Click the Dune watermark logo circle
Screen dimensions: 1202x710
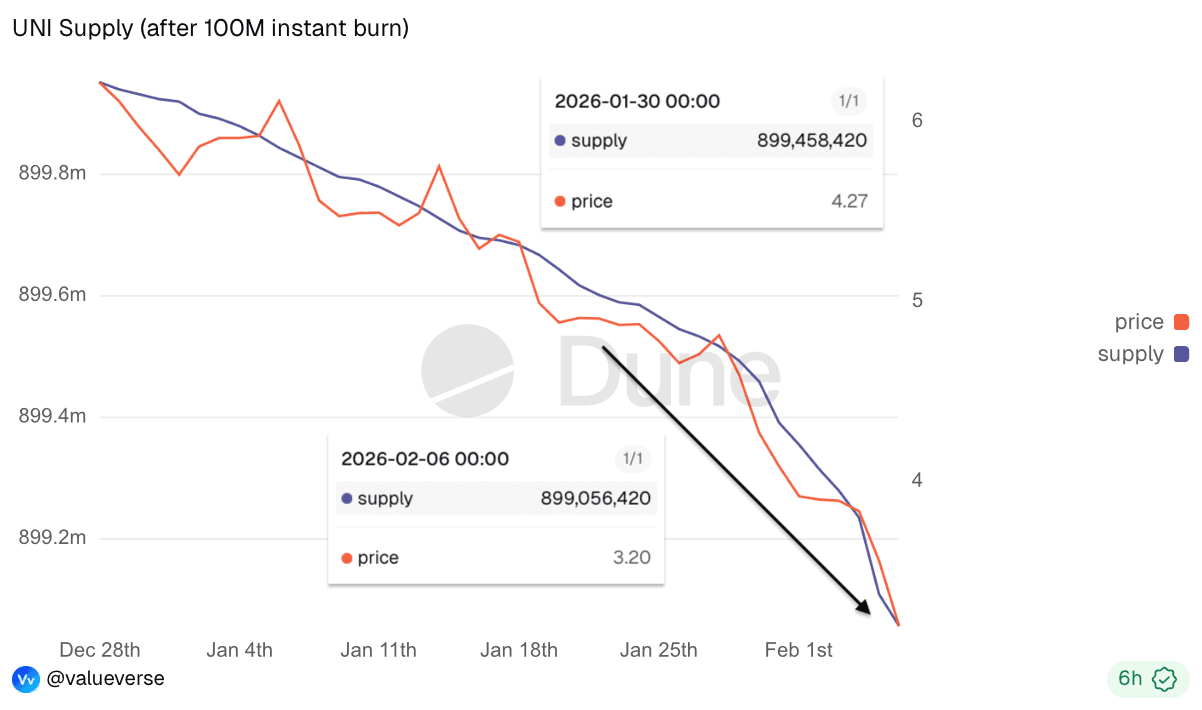[467, 370]
